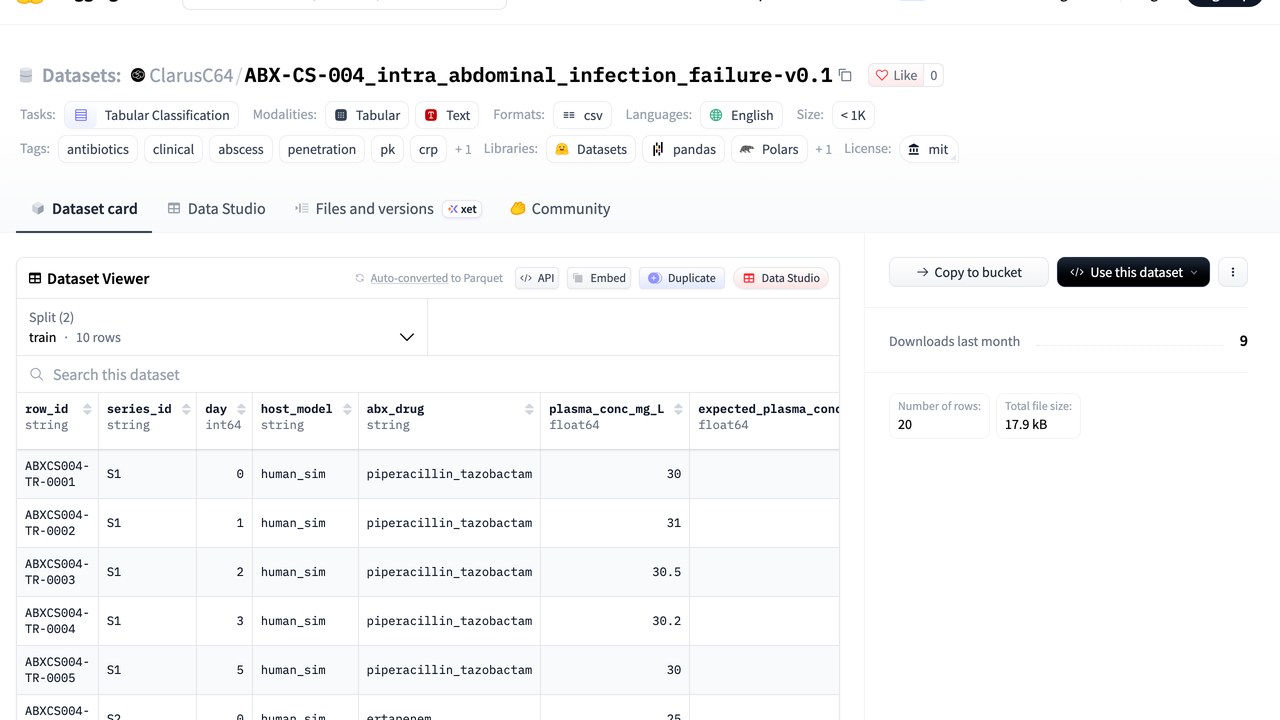Image resolution: width=1280 pixels, height=720 pixels.
Task: Filter by the Text modality tag
Action: [x=447, y=115]
